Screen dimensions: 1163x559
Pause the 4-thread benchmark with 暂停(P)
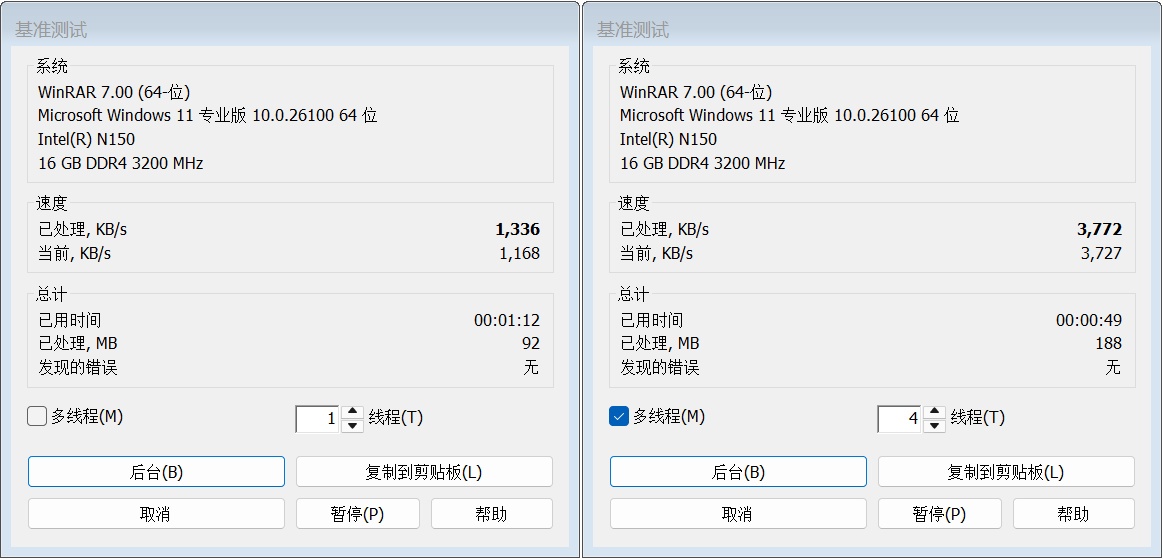940,514
